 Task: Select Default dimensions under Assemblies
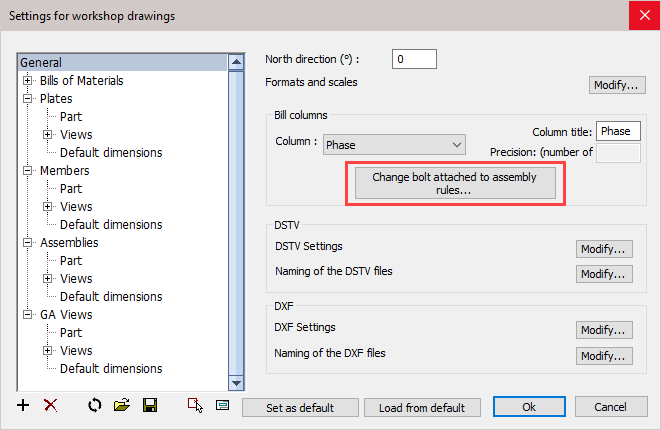tap(110, 297)
